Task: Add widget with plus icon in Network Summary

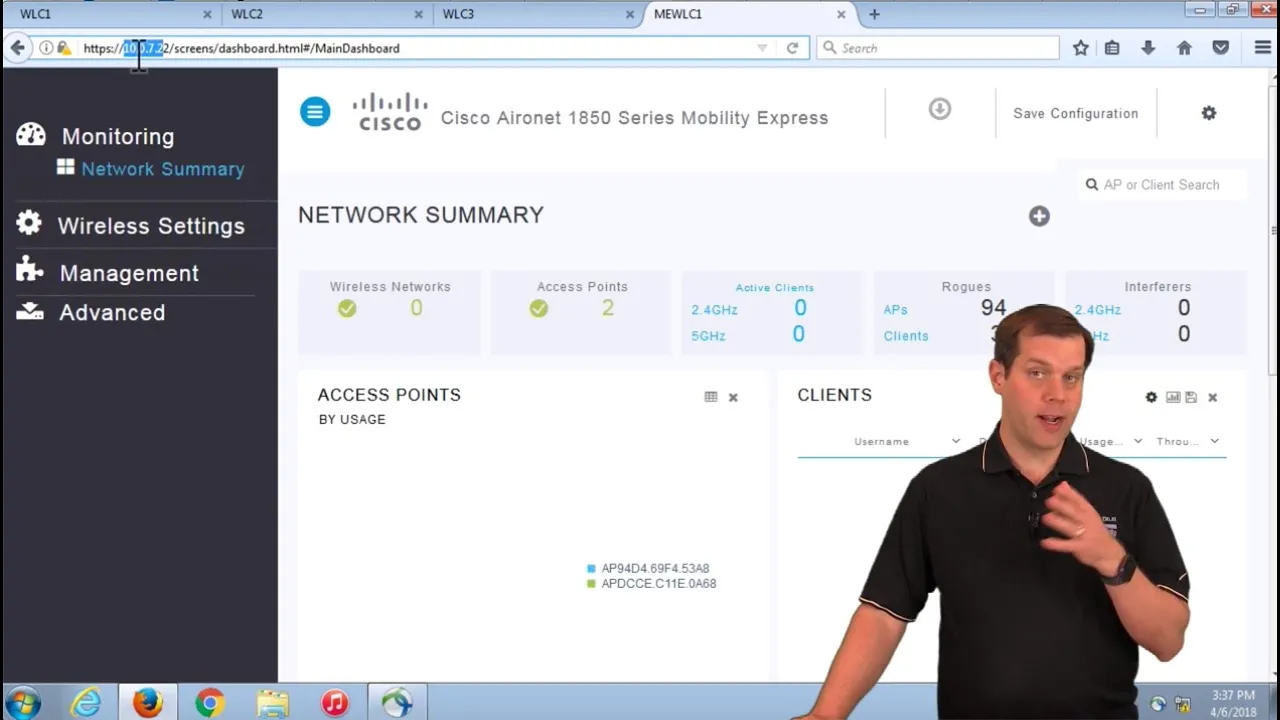Action: click(x=1039, y=216)
